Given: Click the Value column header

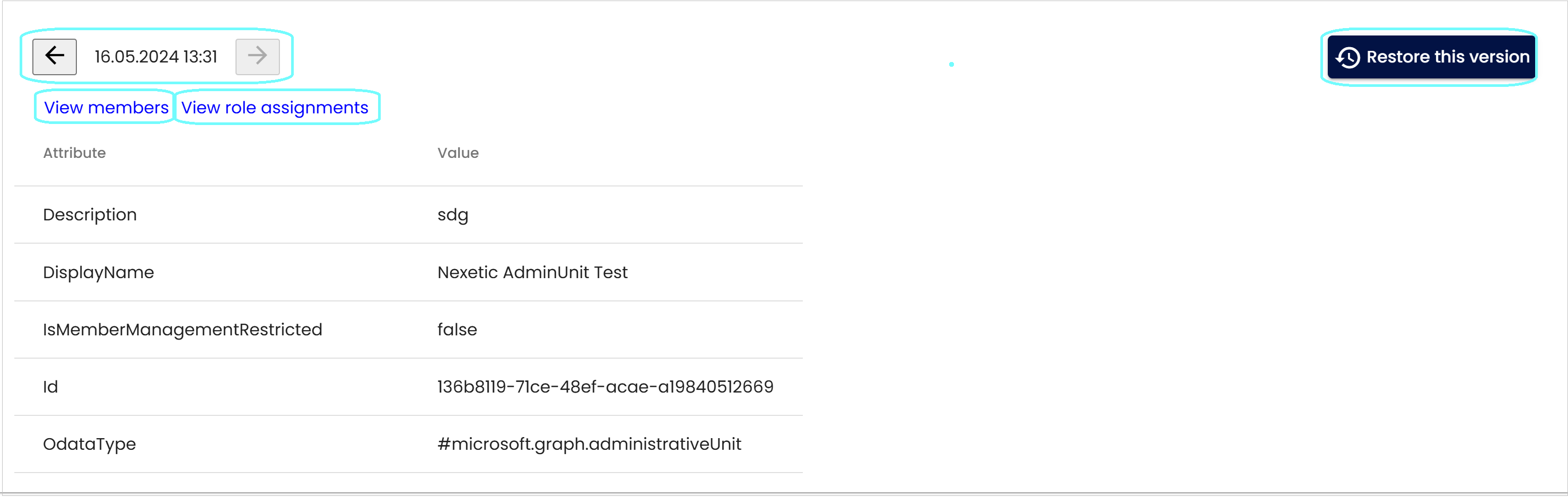Looking at the screenshot, I should [x=458, y=153].
